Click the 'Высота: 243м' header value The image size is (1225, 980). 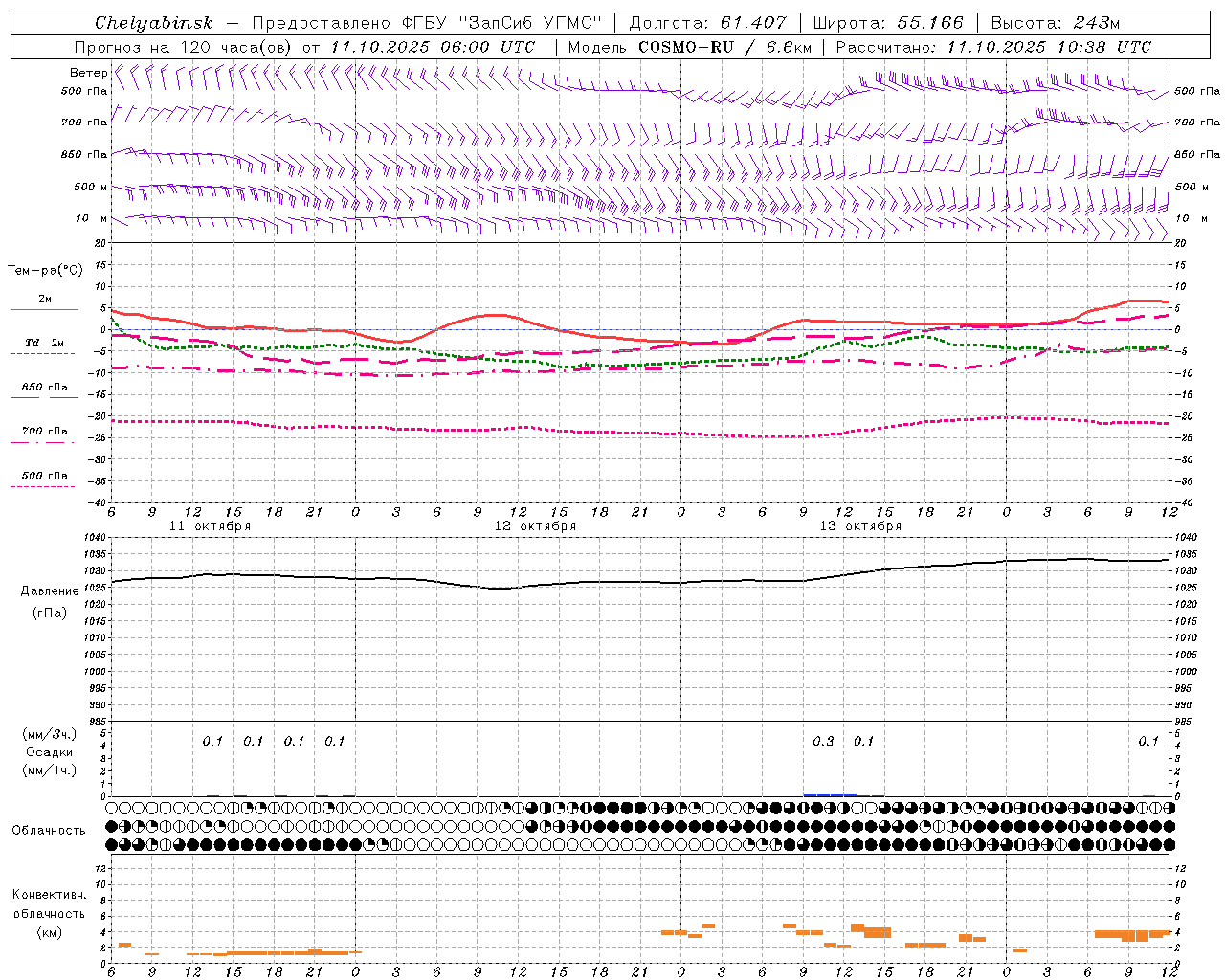[1055, 23]
